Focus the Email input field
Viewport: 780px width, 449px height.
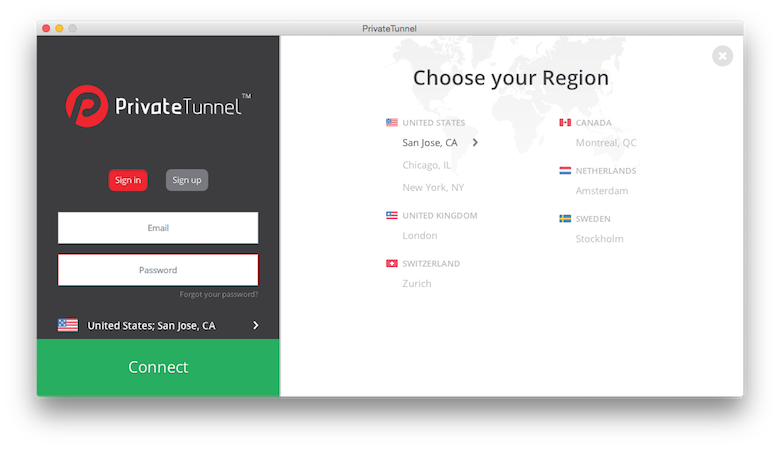(x=158, y=228)
